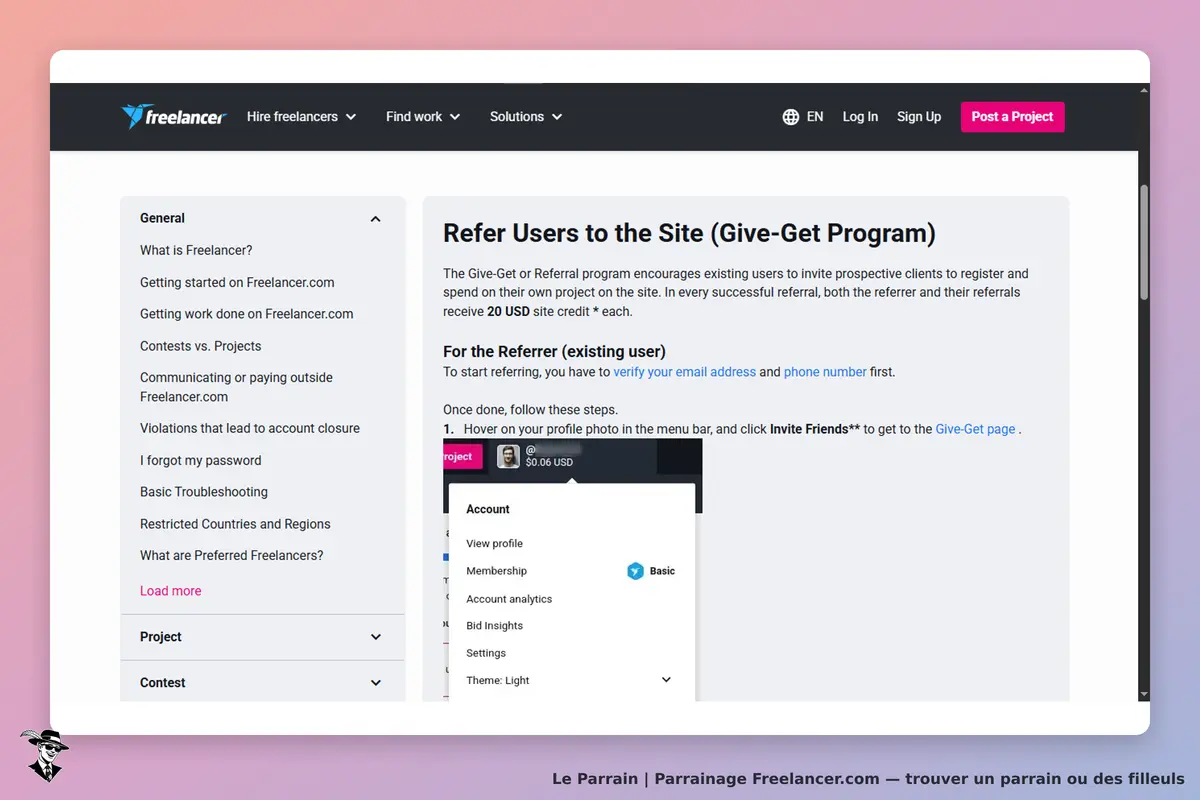Open 'Communicating or paying outside Freelancer.com' article
Image resolution: width=1200 pixels, height=800 pixels.
point(236,387)
